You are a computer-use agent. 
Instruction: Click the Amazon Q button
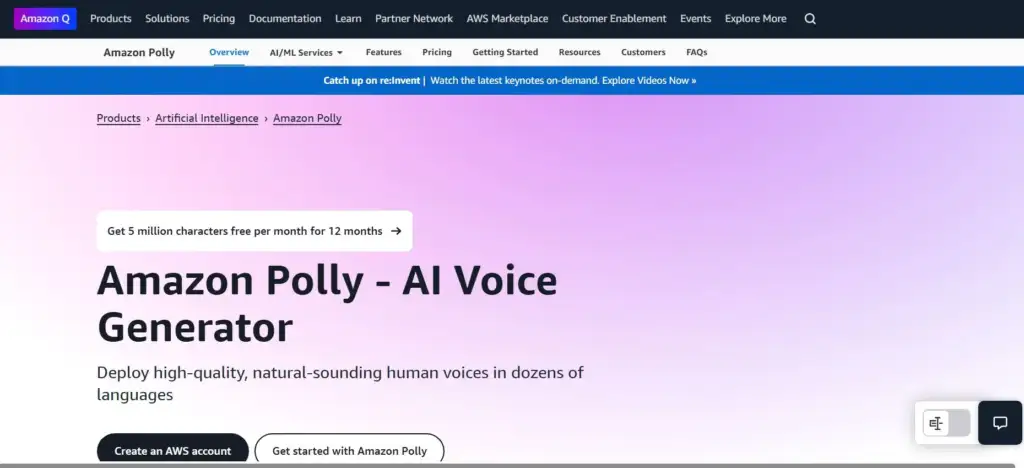tap(45, 19)
